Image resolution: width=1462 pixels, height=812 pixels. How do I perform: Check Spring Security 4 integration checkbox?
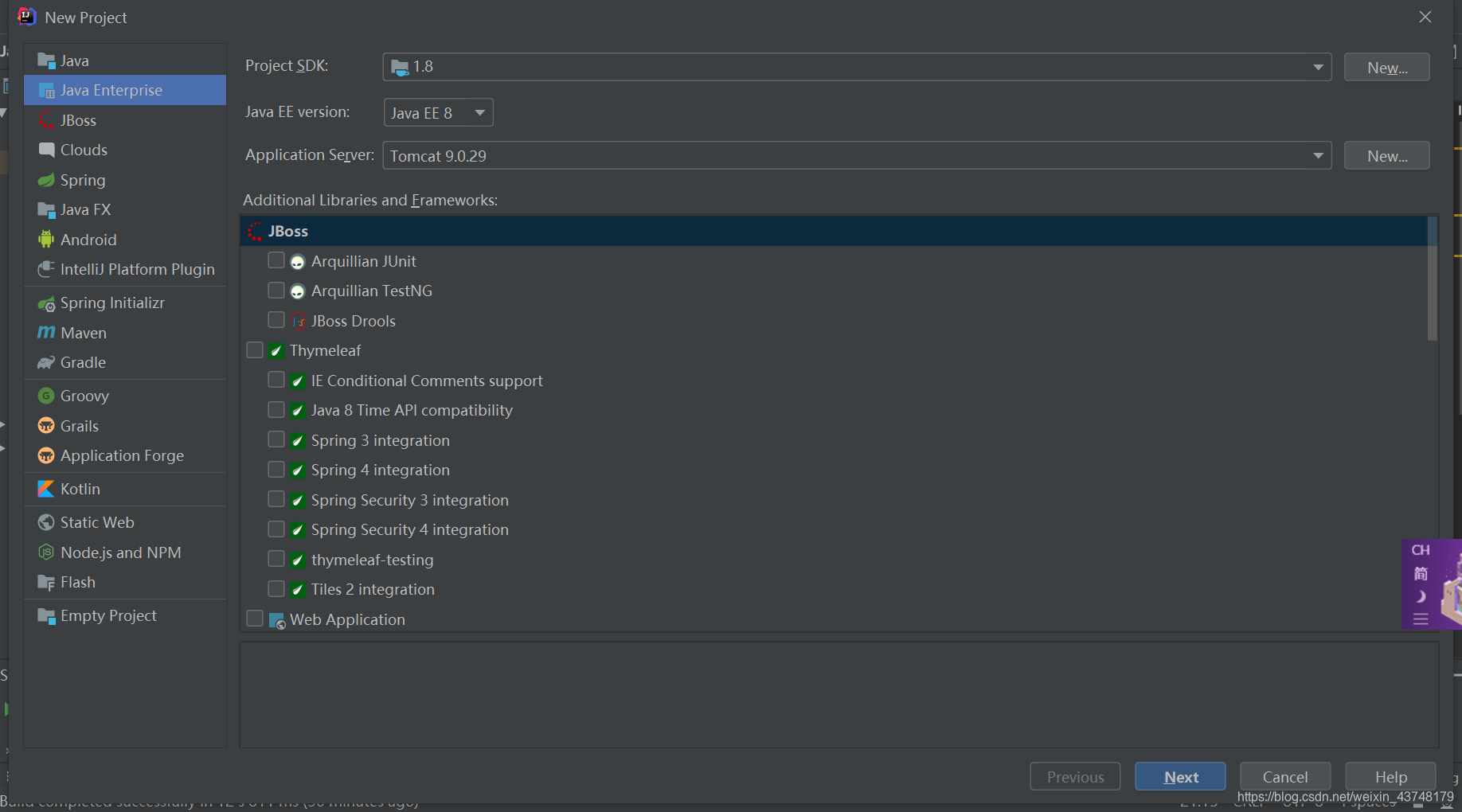[276, 529]
